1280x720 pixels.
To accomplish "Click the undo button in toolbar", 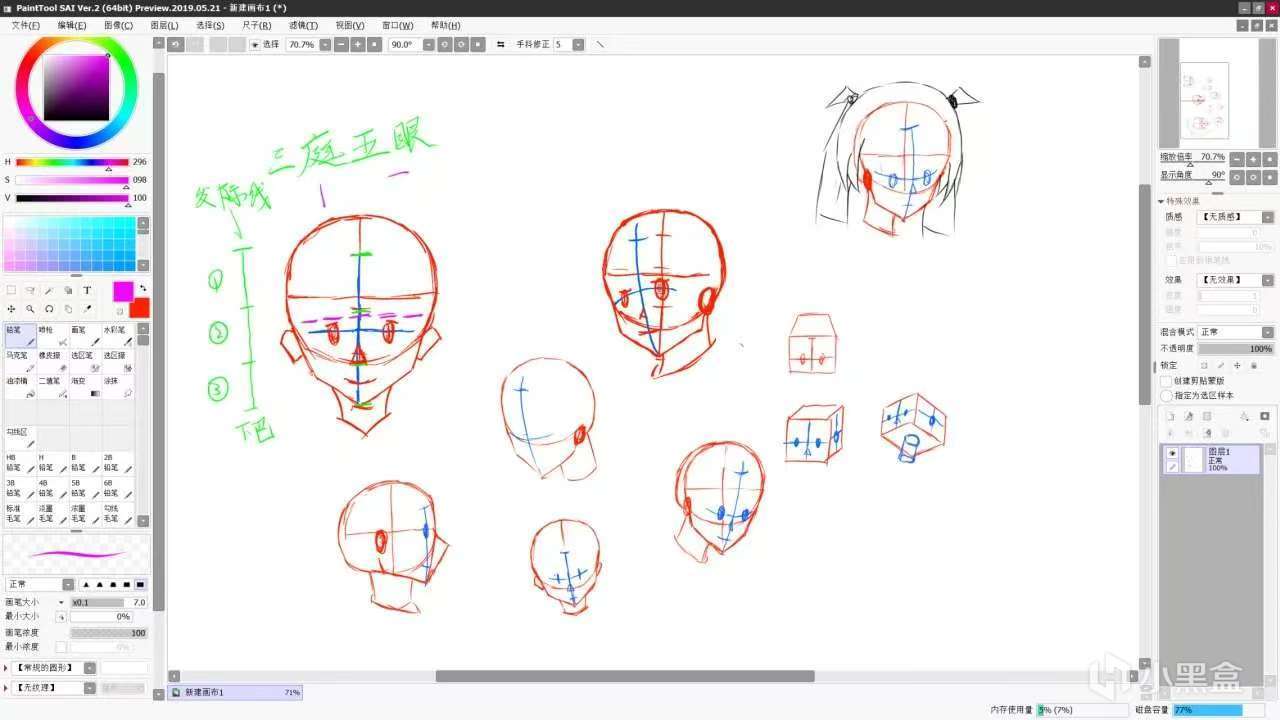I will 176,45.
